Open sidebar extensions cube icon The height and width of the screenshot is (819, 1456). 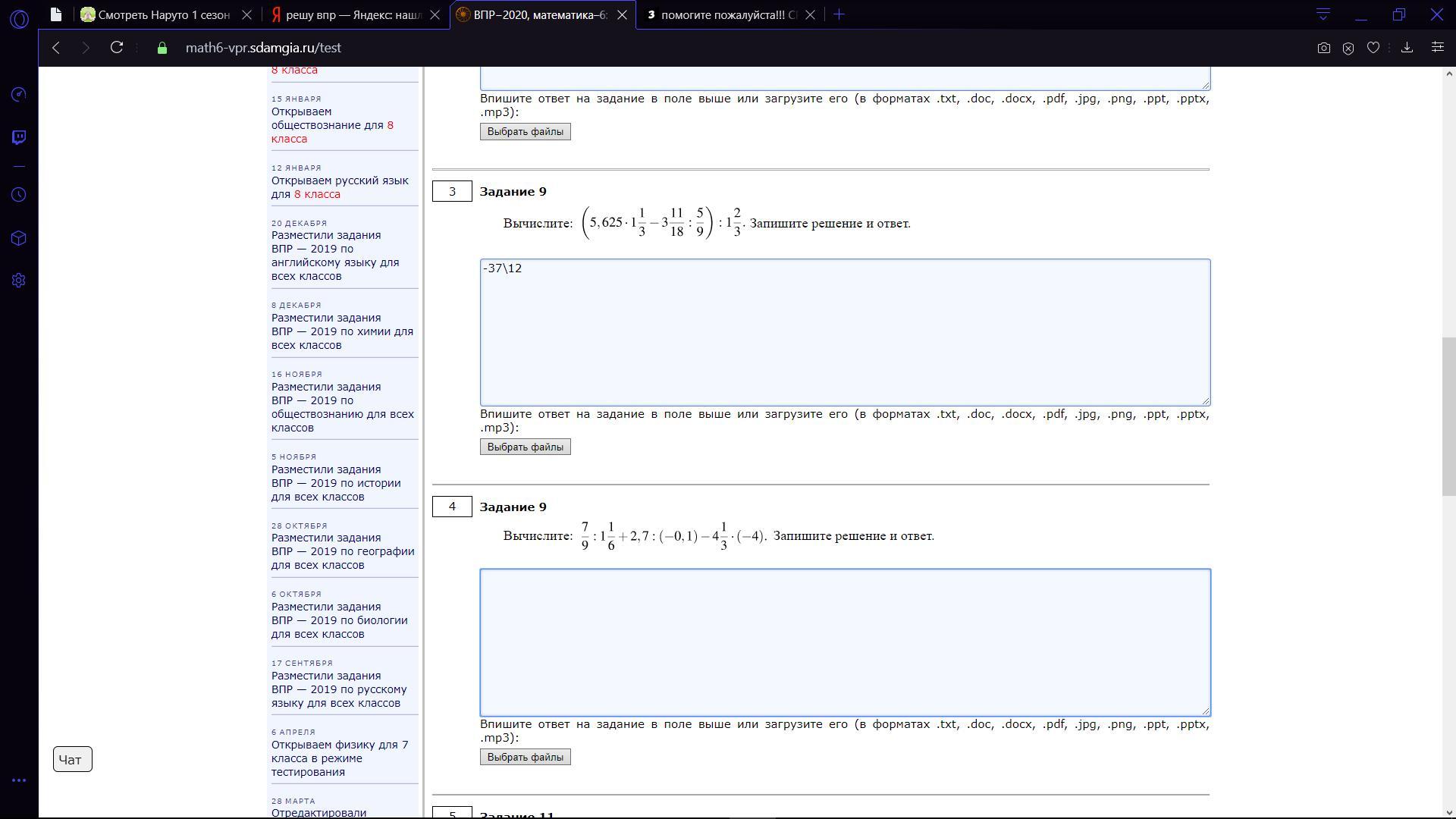(x=19, y=238)
